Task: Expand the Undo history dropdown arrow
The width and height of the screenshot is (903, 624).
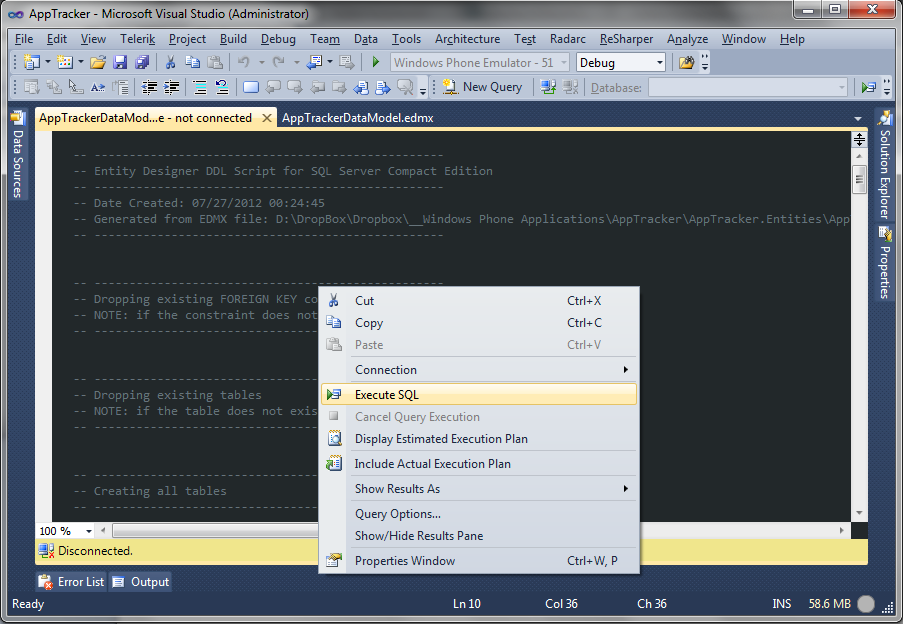Action: coord(261,62)
